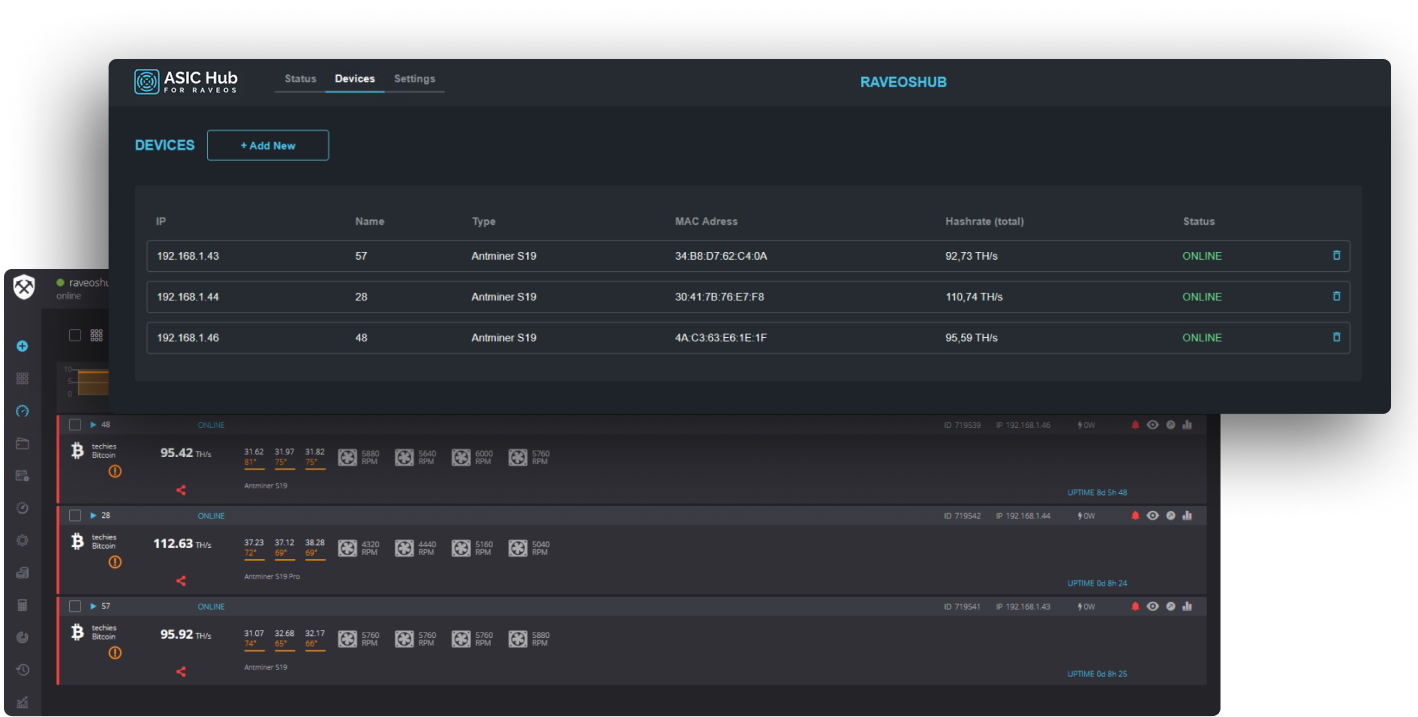This screenshot has width=1418, height=717.
Task: Open the calculator icon in the RaveOS sidebar
Action: tap(23, 605)
